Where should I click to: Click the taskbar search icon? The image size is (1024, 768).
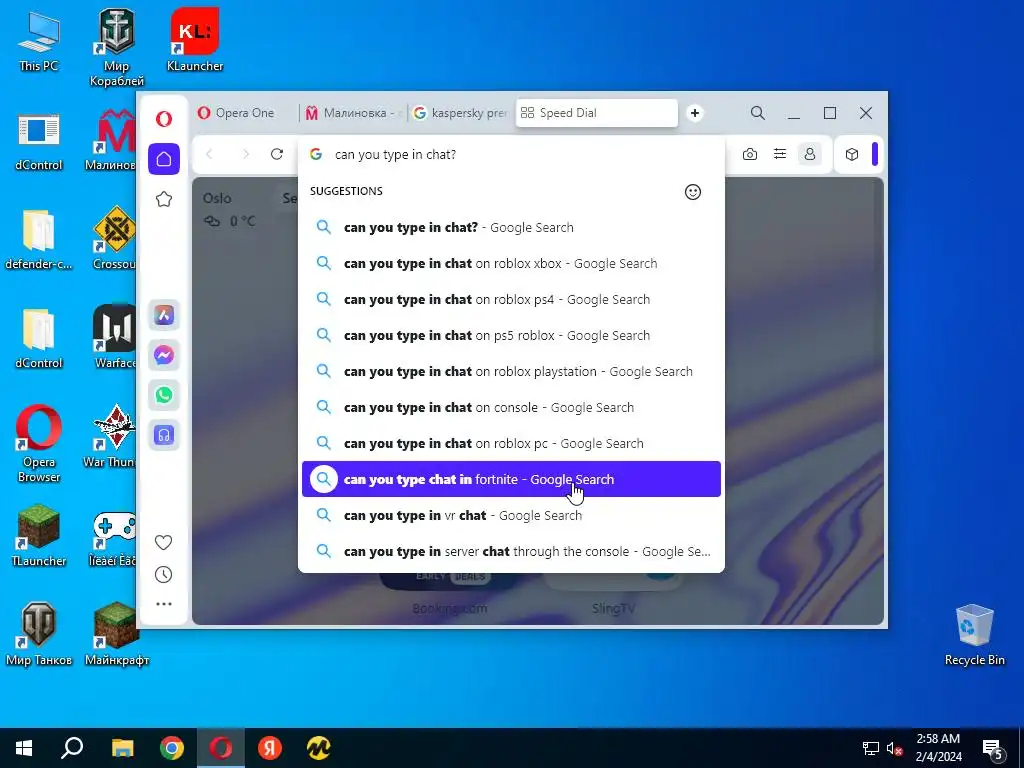(72, 748)
